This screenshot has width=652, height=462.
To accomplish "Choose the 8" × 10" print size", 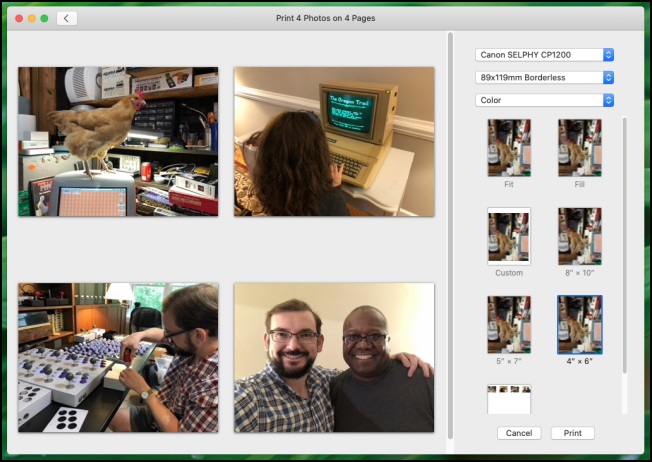I will 580,236.
